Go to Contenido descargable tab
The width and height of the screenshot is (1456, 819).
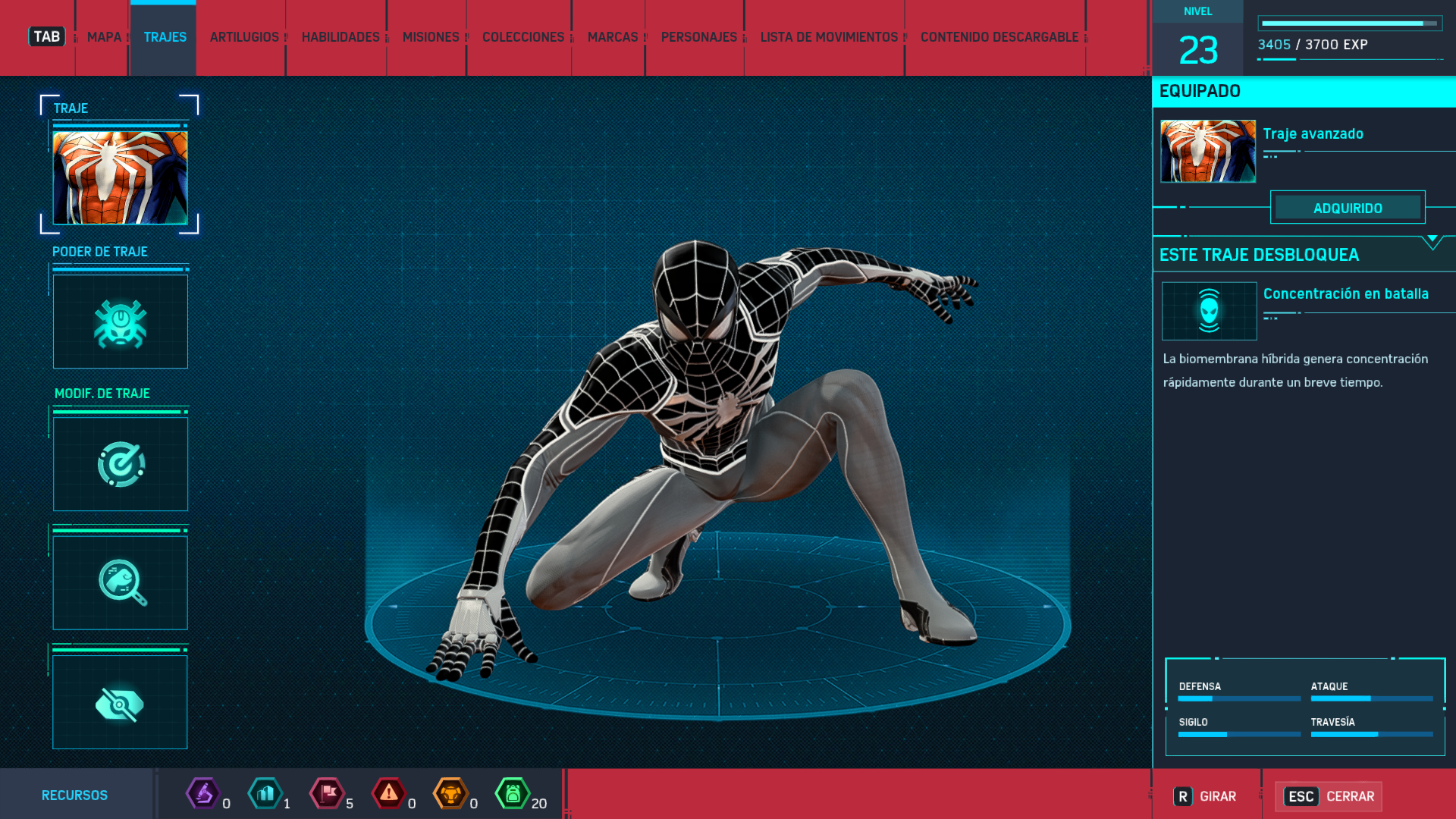(999, 37)
